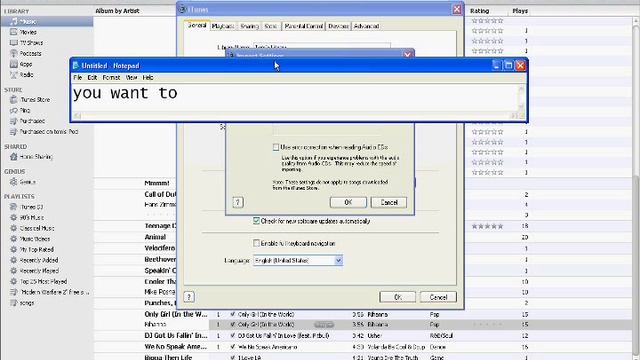
Task: Click the Notepad title bar app icon
Action: pos(76,66)
